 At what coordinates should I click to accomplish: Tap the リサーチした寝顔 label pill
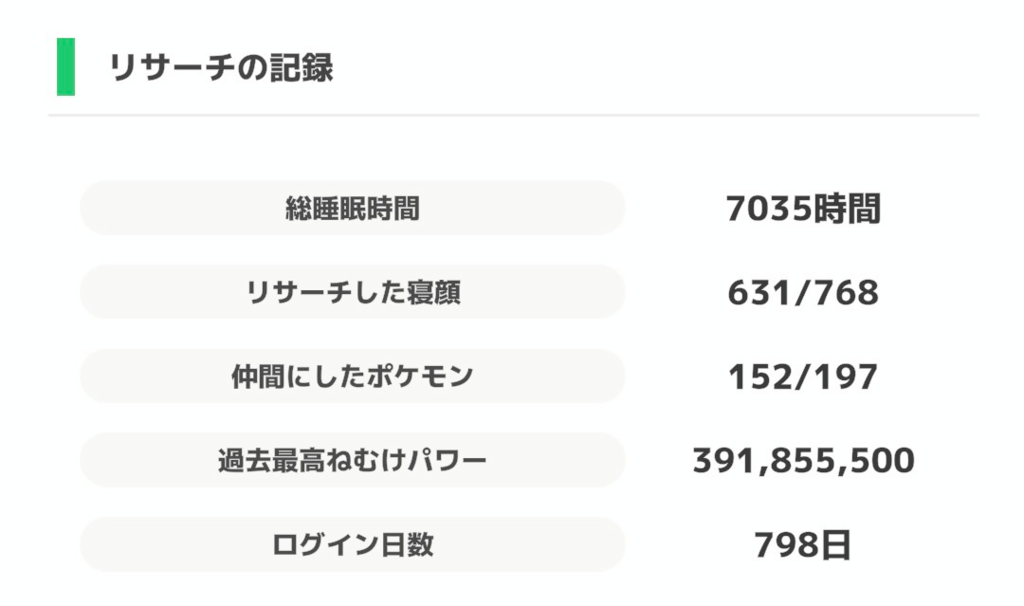[352, 292]
